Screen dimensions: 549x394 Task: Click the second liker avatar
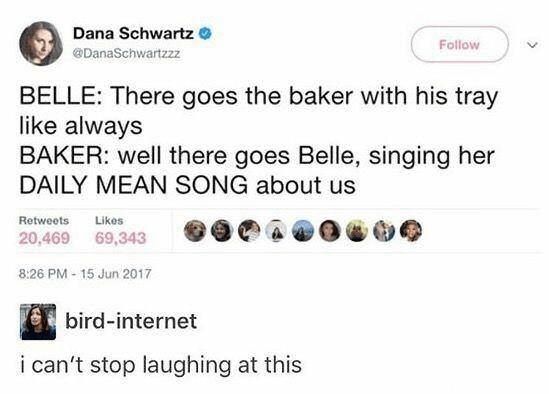tap(222, 231)
